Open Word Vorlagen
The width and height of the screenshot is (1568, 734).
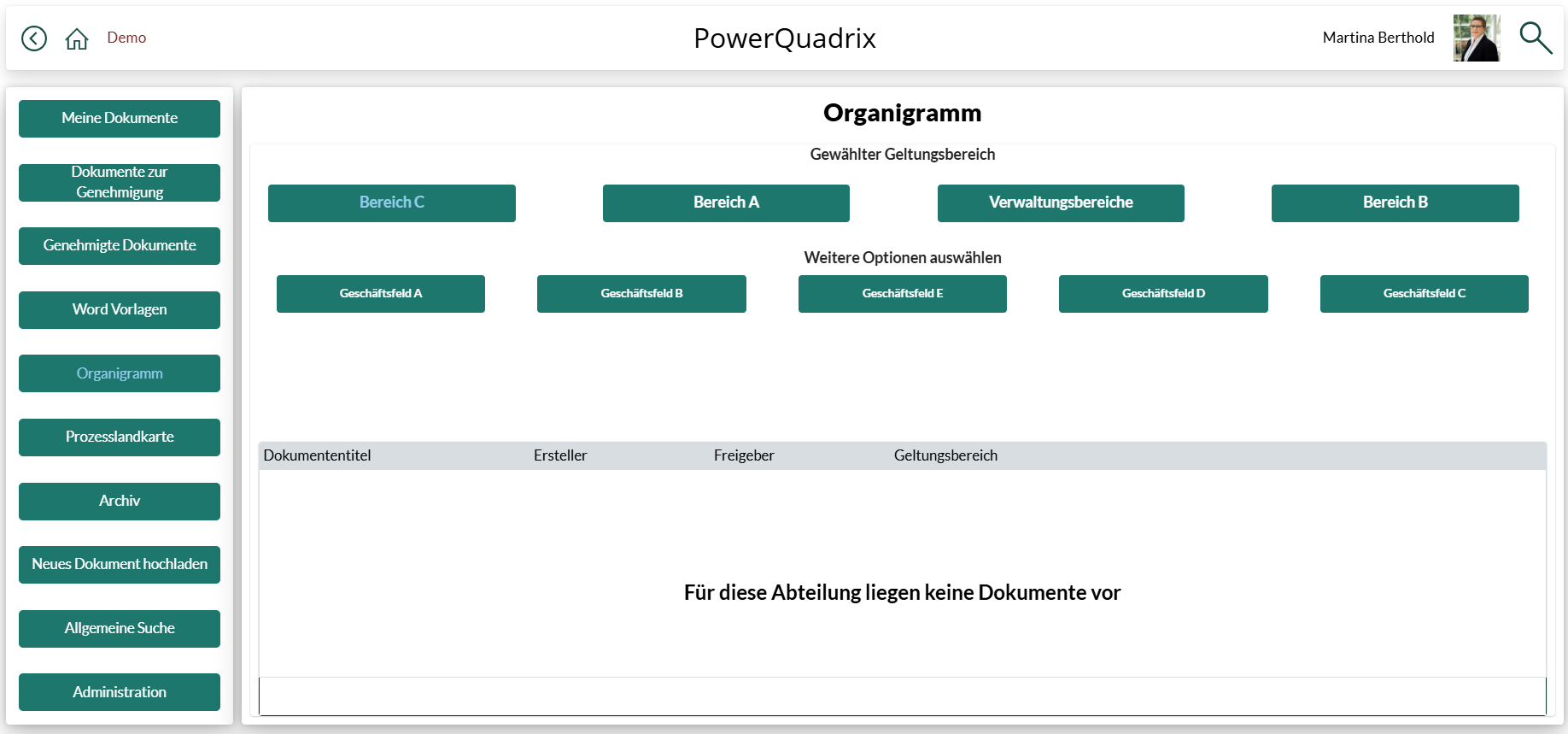[120, 310]
